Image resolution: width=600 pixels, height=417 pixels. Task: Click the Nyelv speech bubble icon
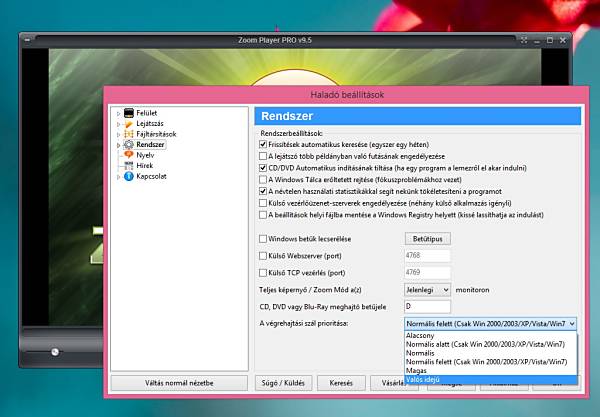click(129, 155)
